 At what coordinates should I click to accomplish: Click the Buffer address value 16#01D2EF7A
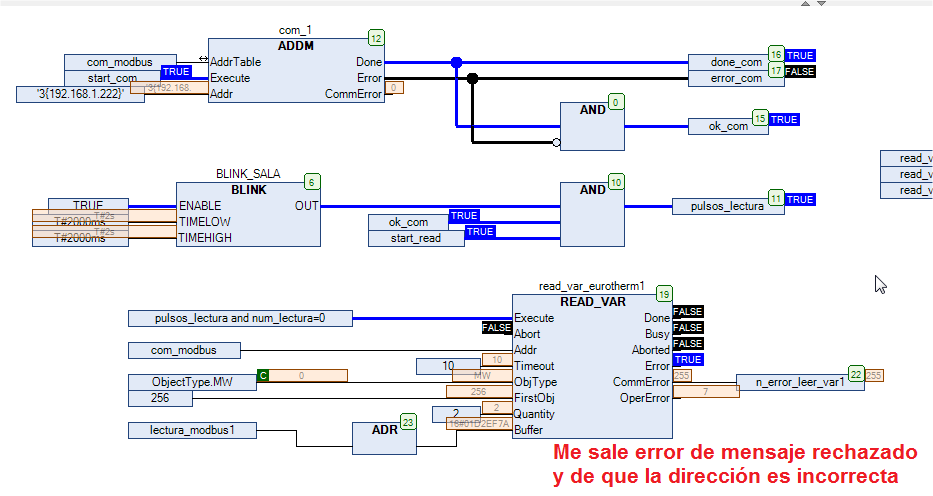479,423
